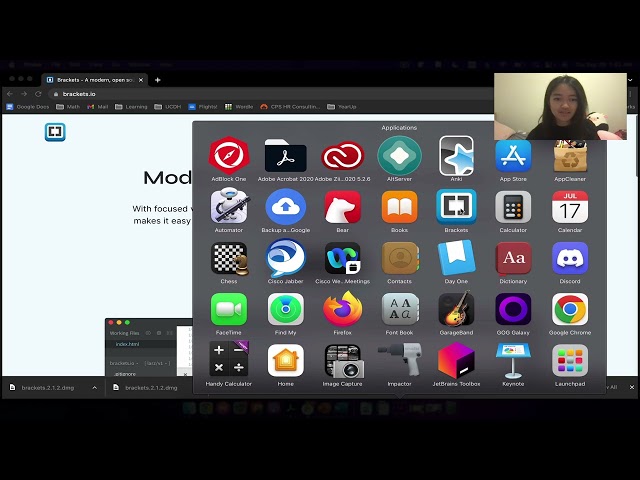This screenshot has width=640, height=480.
Task: Launch GarageBand
Action: click(456, 309)
